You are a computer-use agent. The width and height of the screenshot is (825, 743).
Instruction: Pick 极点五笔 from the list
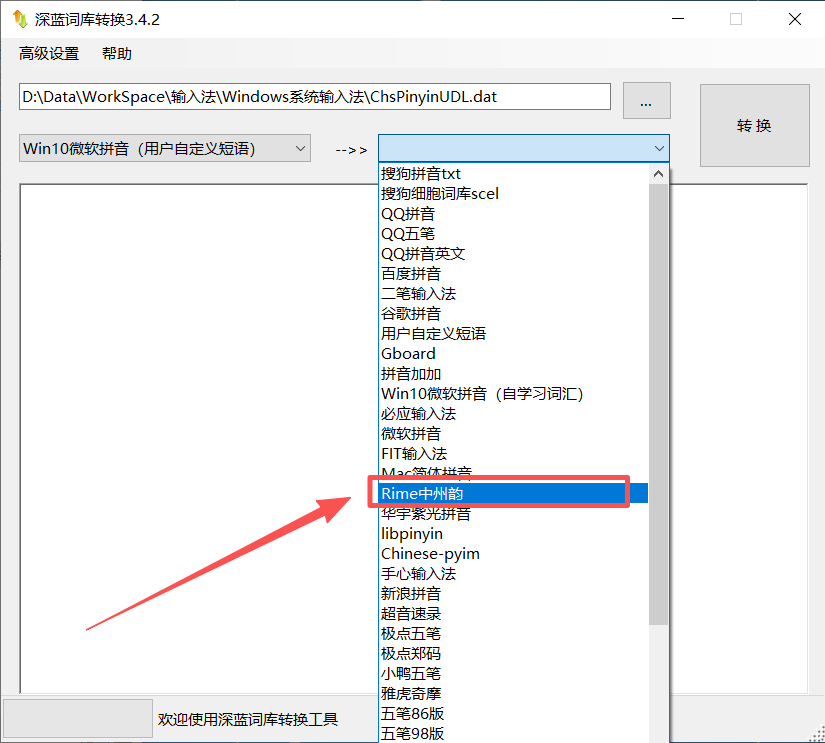click(x=514, y=634)
